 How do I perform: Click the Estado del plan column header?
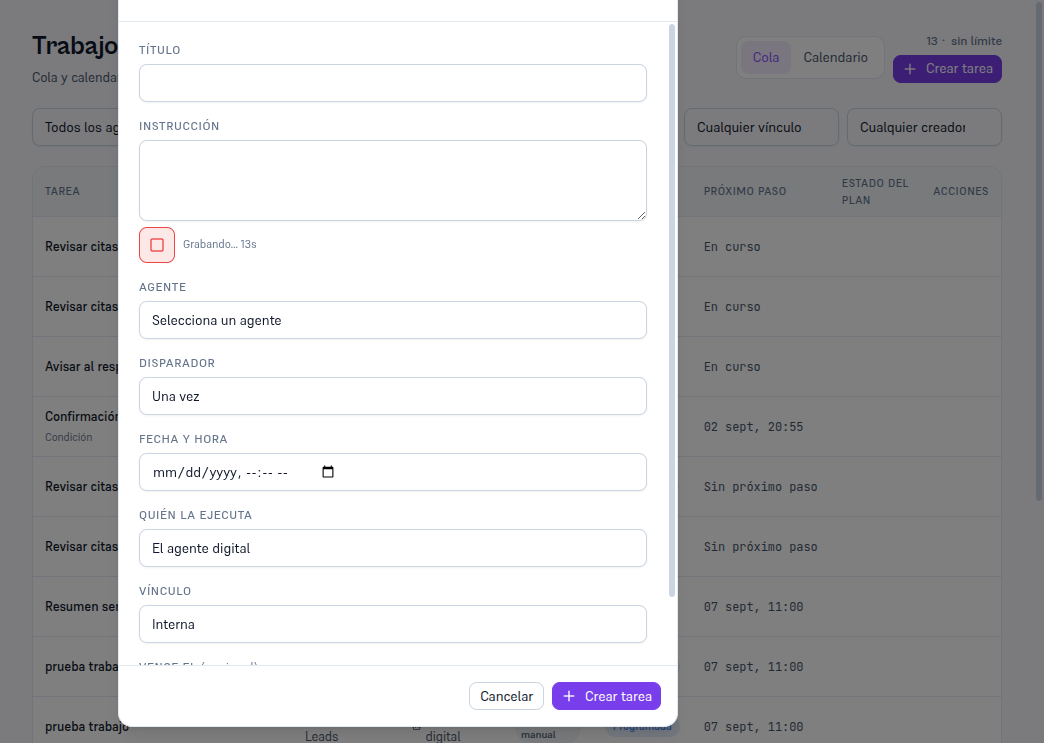875,191
